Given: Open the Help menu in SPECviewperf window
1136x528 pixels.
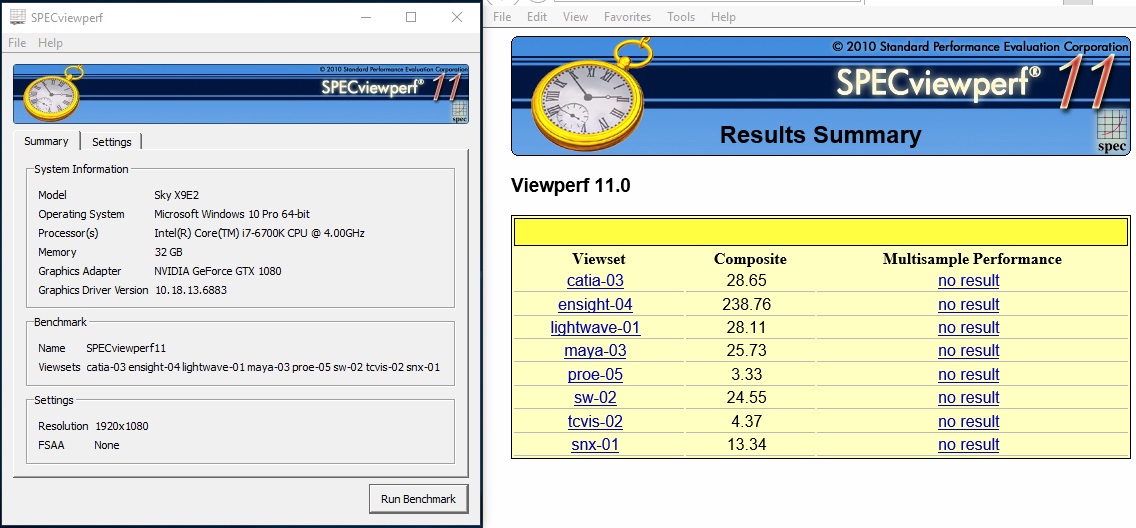Looking at the screenshot, I should [x=50, y=43].
